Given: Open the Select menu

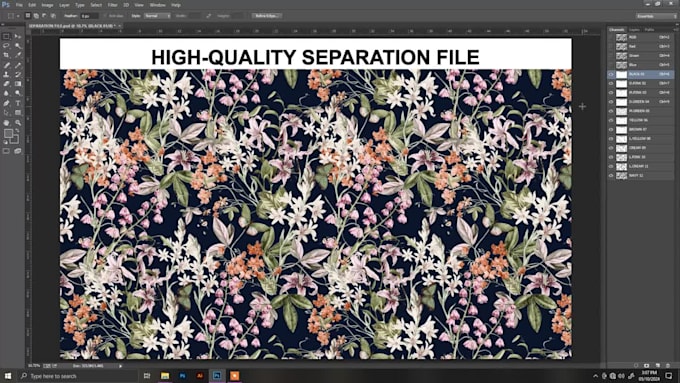Looking at the screenshot, I should click(96, 5).
